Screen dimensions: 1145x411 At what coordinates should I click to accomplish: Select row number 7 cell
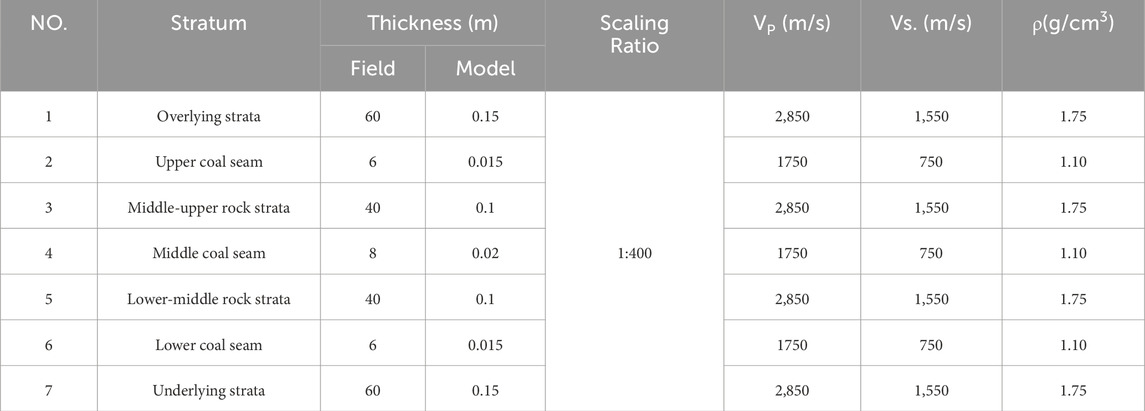pyautogui.click(x=49, y=390)
